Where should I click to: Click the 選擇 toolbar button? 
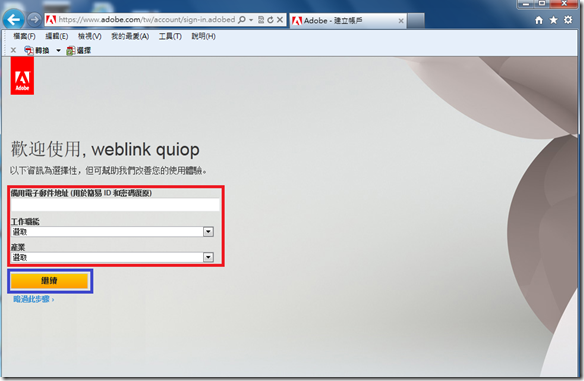coord(79,50)
